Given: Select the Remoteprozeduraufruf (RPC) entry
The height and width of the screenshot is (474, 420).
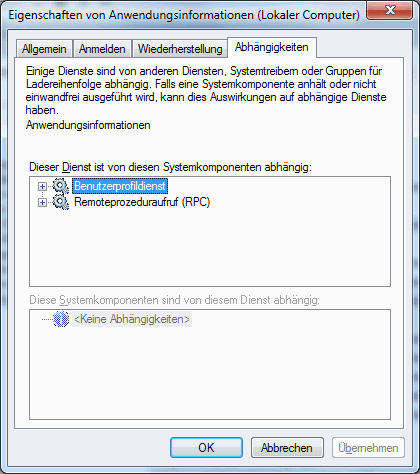Looking at the screenshot, I should pyautogui.click(x=142, y=202).
